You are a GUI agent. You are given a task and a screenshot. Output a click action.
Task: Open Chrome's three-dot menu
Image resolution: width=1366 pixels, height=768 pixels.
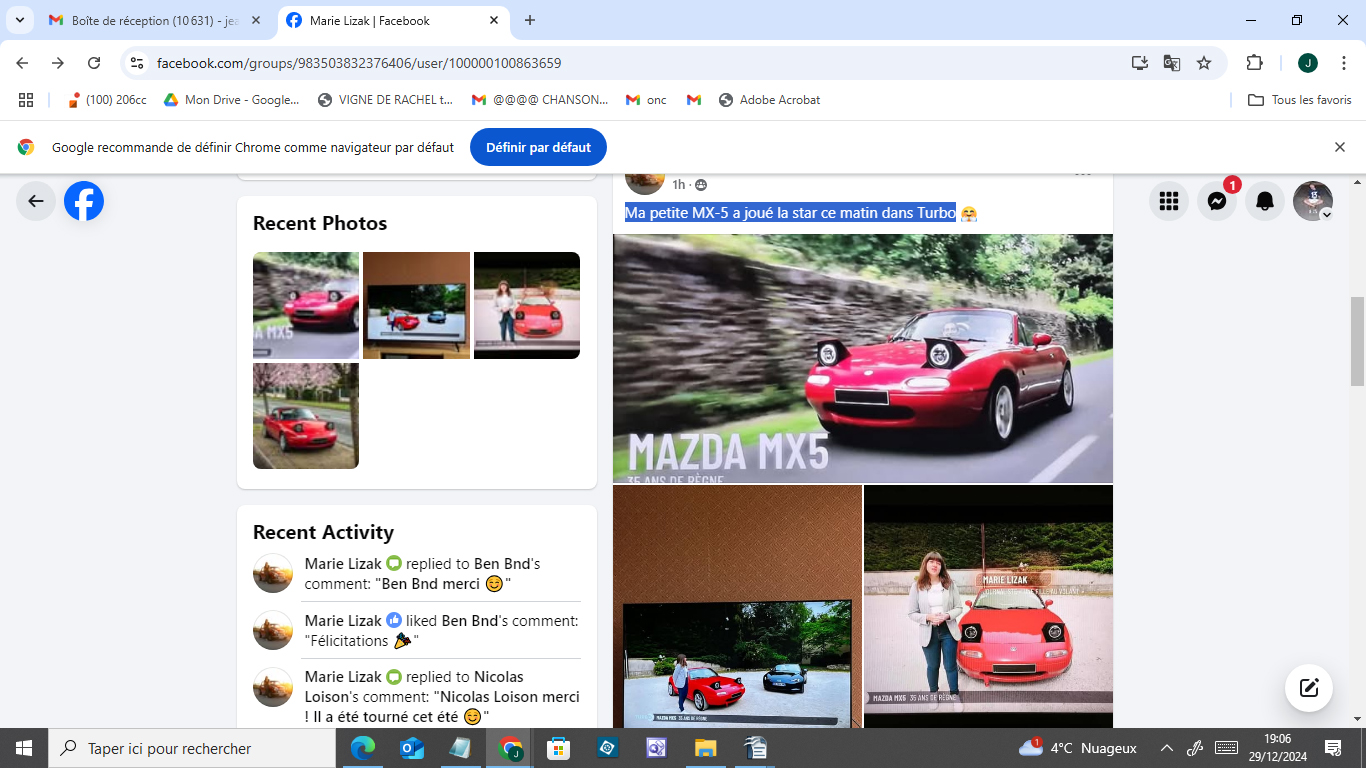point(1343,63)
